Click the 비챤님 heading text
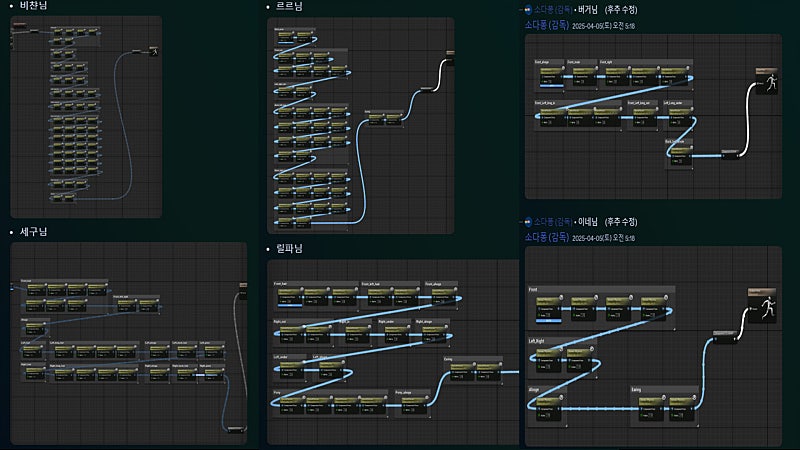Viewport: 800px width, 450px height. (x=33, y=5)
